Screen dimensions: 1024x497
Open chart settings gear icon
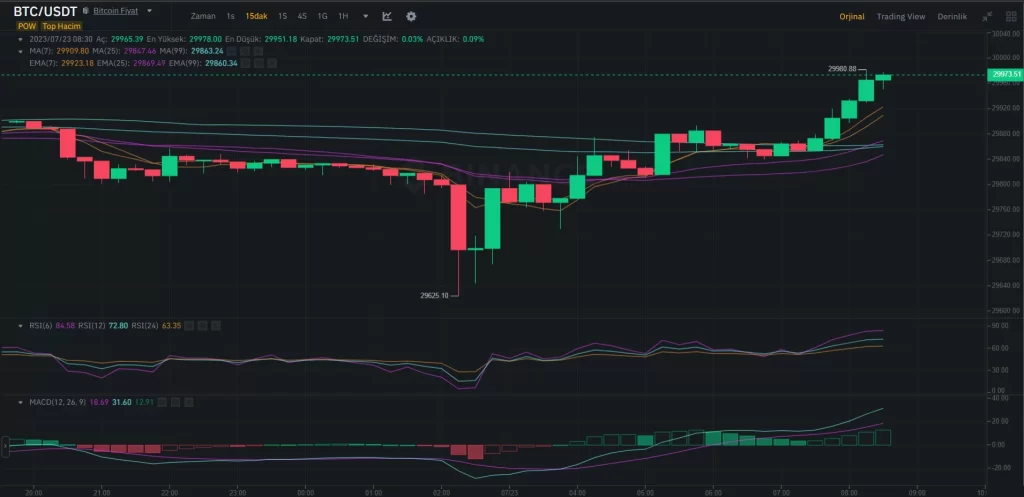[411, 17]
